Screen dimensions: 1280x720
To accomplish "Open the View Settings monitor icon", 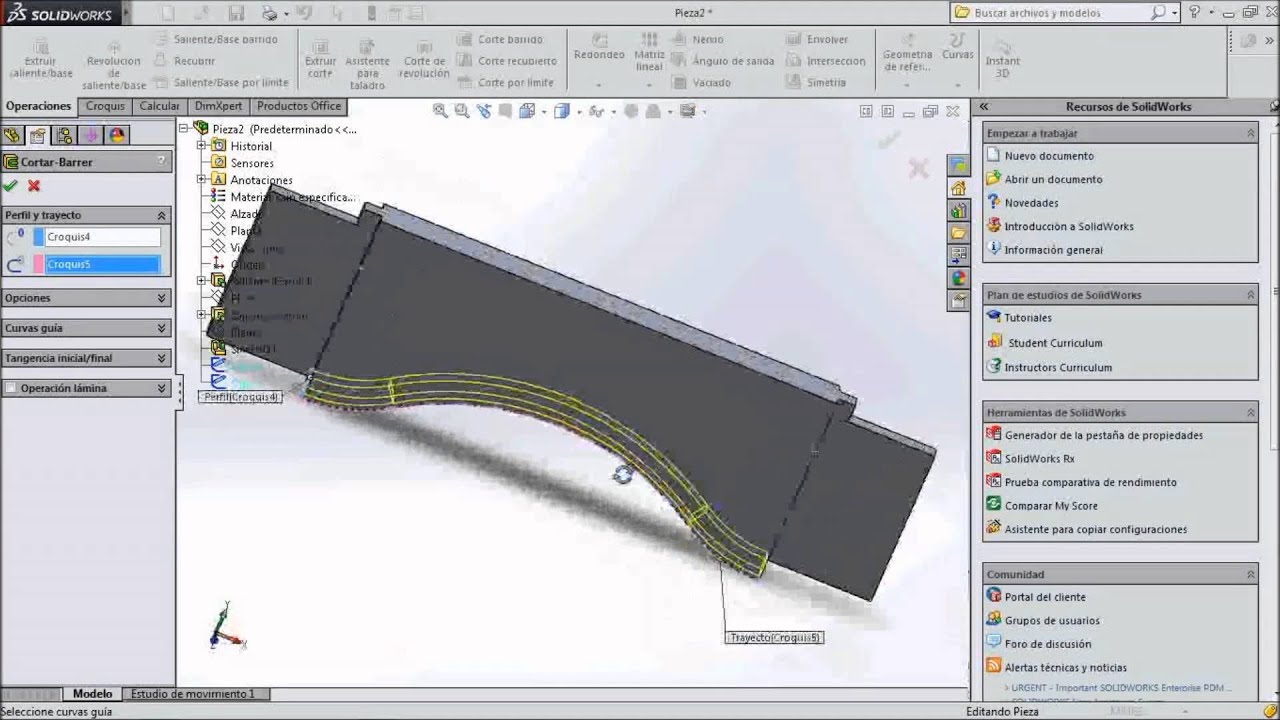I will click(686, 111).
